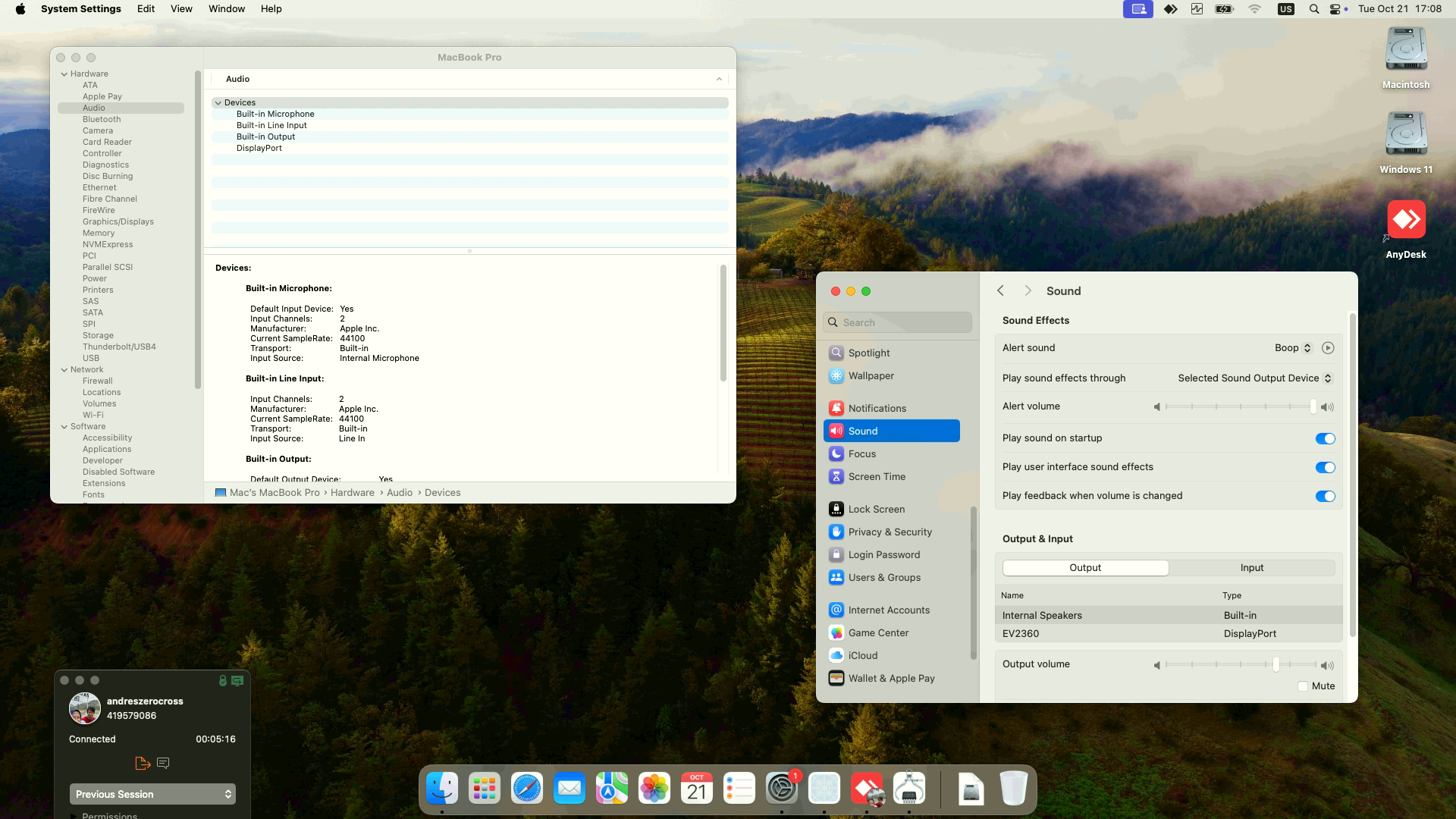
Task: Collapse the Hardware tree section
Action: pyautogui.click(x=64, y=74)
